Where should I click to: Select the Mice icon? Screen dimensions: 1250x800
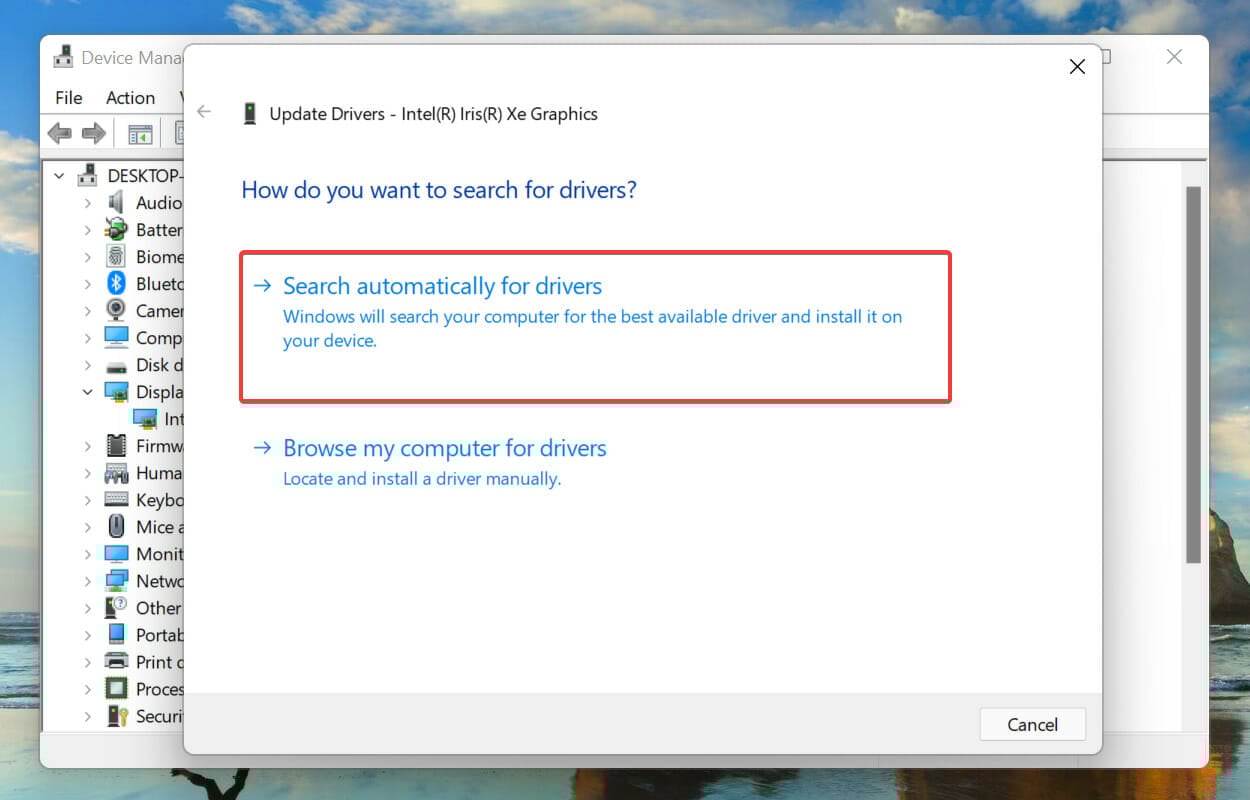coord(117,527)
